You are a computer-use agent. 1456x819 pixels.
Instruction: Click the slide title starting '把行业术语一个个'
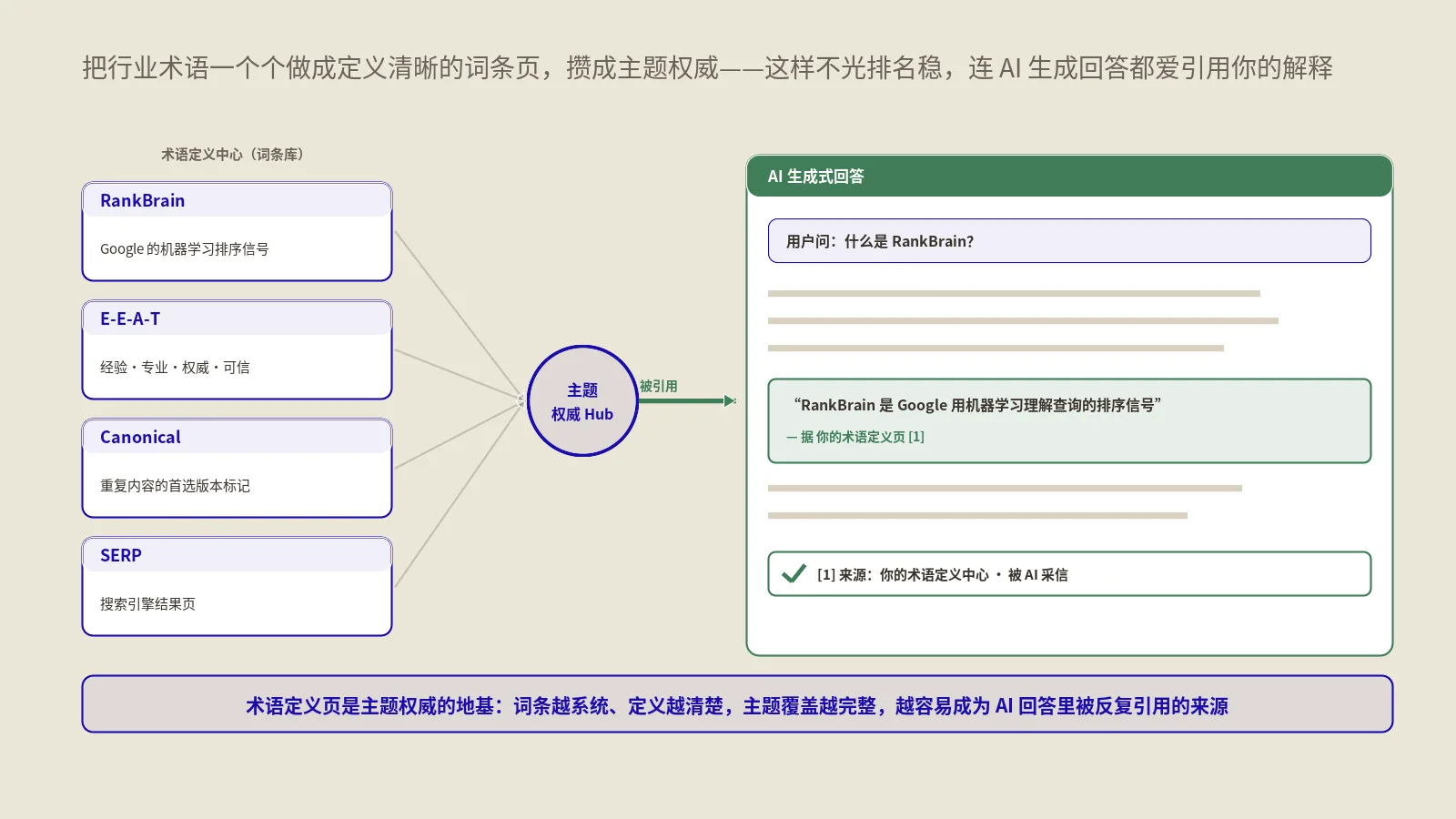coord(707,67)
